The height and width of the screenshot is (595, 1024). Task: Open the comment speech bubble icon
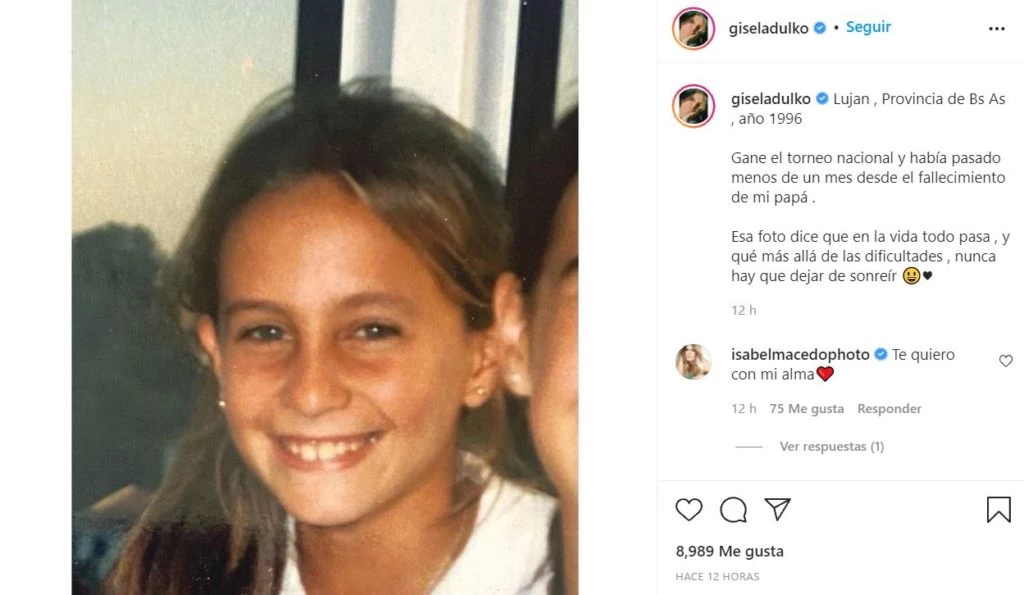coord(733,509)
